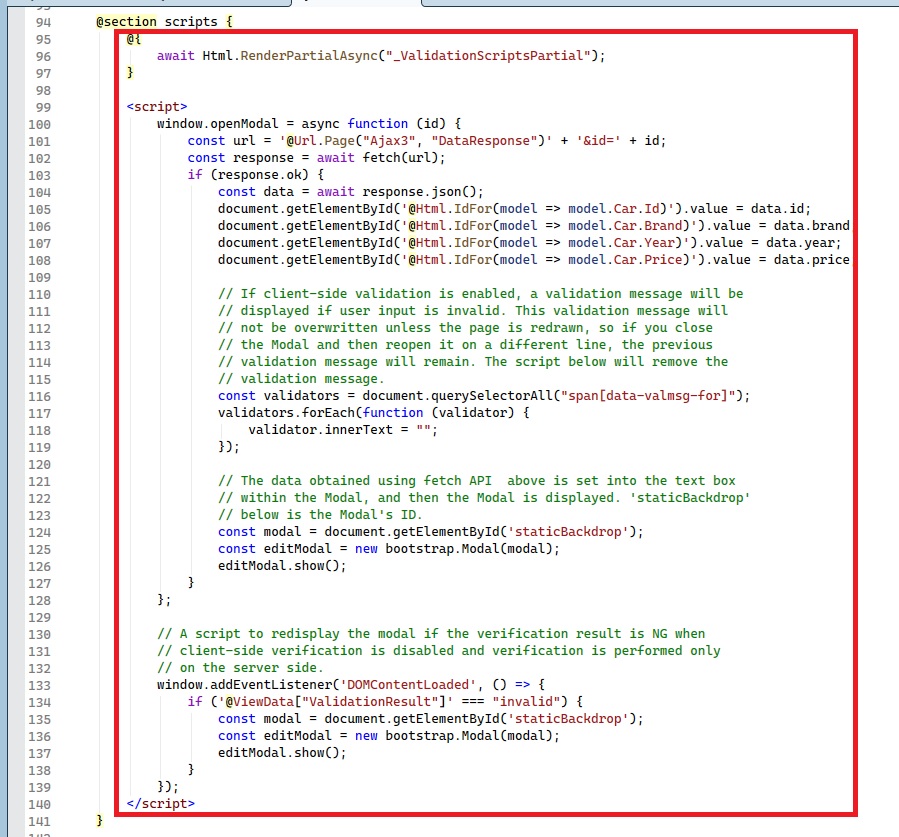This screenshot has height=837, width=899.
Task: Click the '&id=' string literal
Action: coord(599,140)
